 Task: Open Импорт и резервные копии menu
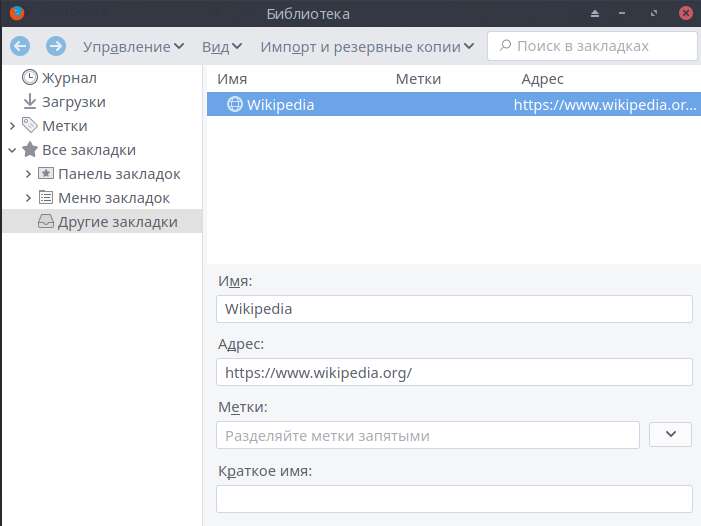click(x=367, y=47)
